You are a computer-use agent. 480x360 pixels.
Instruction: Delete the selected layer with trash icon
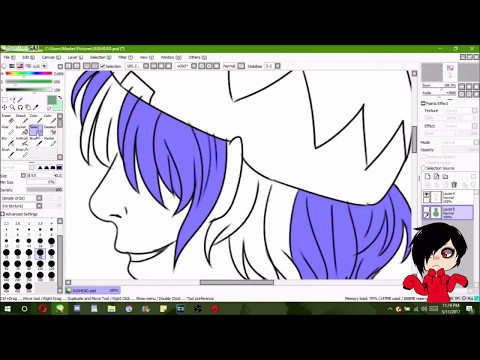pyautogui.click(x=454, y=184)
